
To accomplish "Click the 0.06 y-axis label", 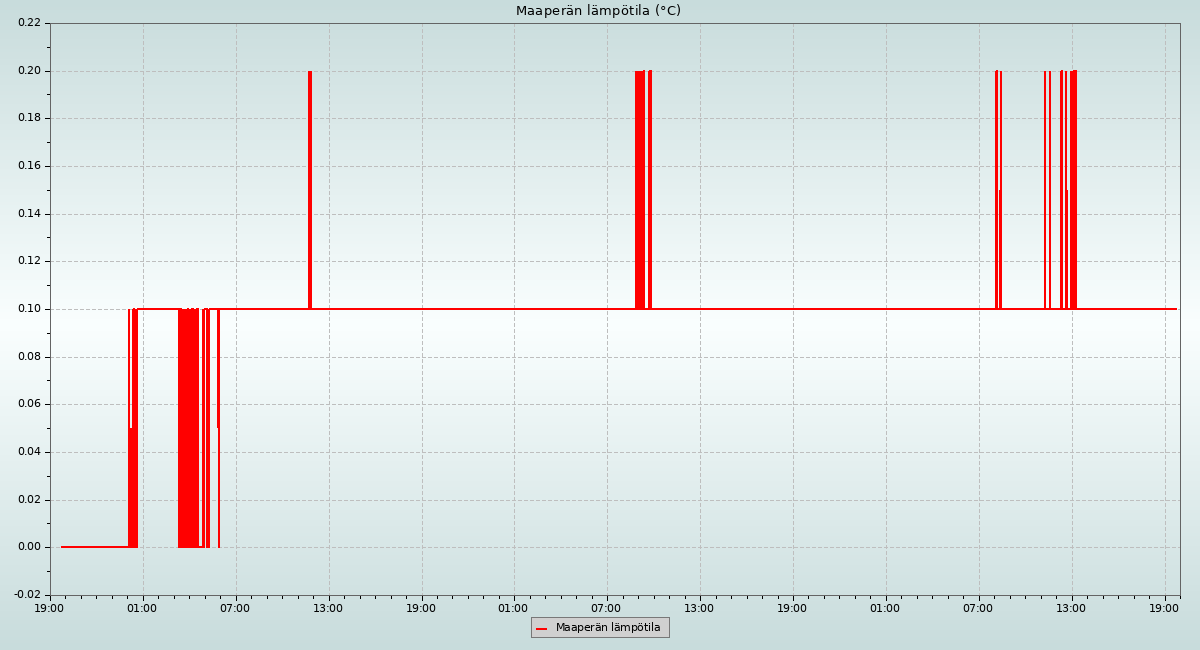I will pos(29,404).
